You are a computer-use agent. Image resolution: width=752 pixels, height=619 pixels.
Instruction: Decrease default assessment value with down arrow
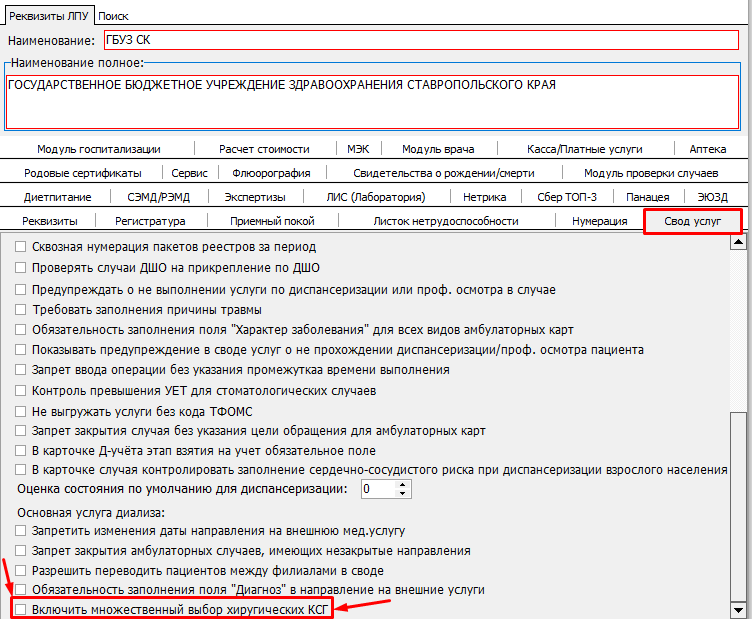pyautogui.click(x=404, y=494)
